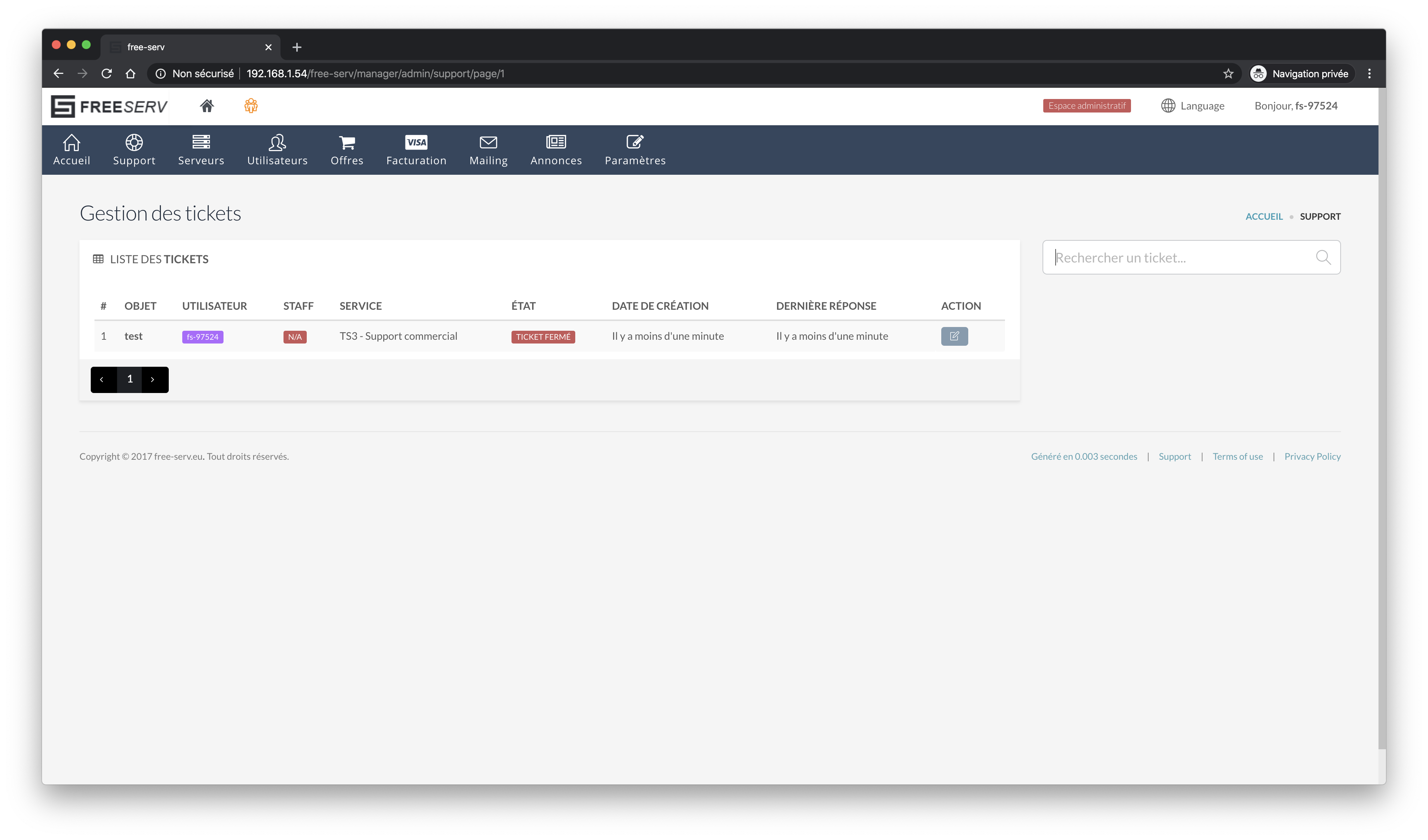The image size is (1428, 840).
Task: Click the fs-97524 user badge
Action: point(202,337)
